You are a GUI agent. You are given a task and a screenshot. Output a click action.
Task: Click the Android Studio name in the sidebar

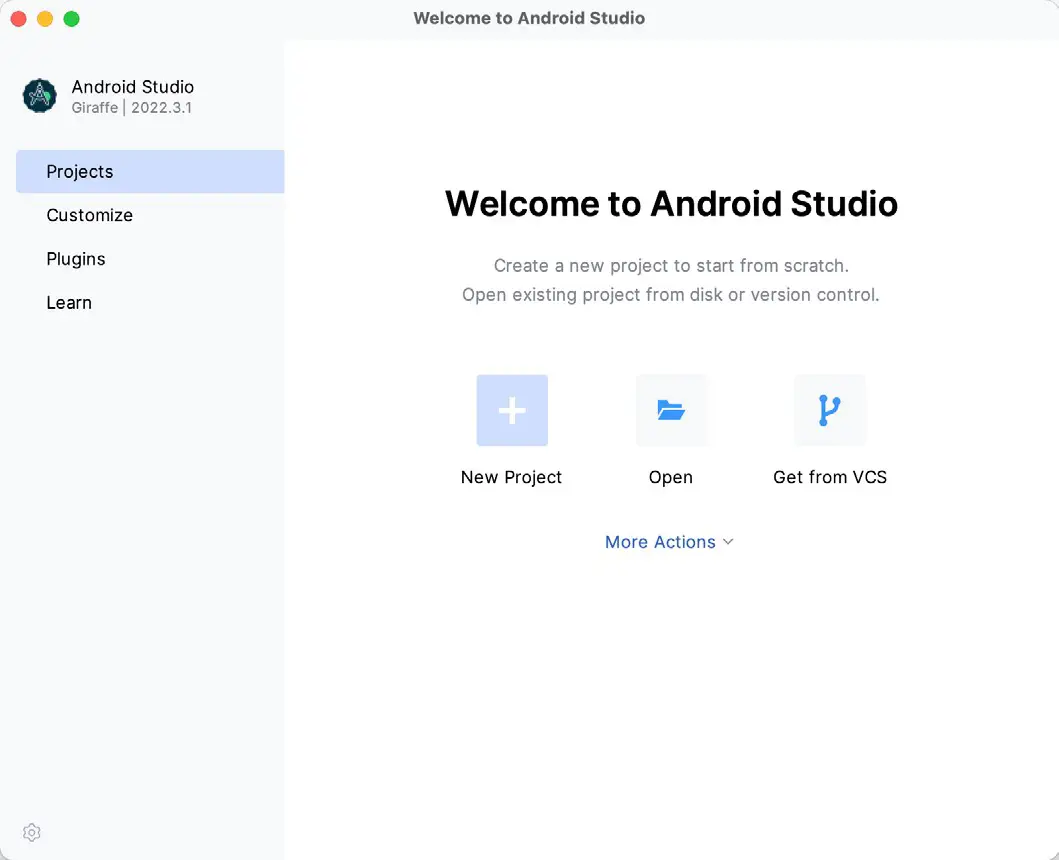point(133,86)
